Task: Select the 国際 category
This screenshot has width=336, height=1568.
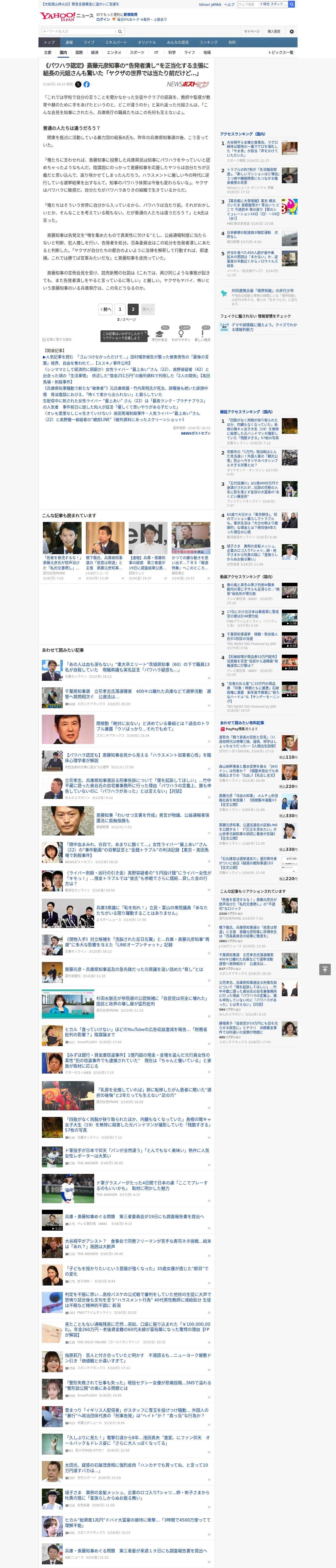Action: (79, 52)
